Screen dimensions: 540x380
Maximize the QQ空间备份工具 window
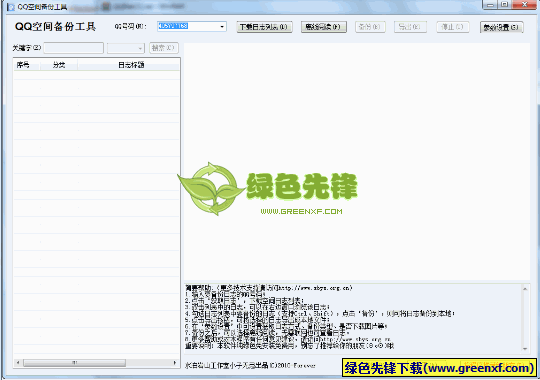505,4
